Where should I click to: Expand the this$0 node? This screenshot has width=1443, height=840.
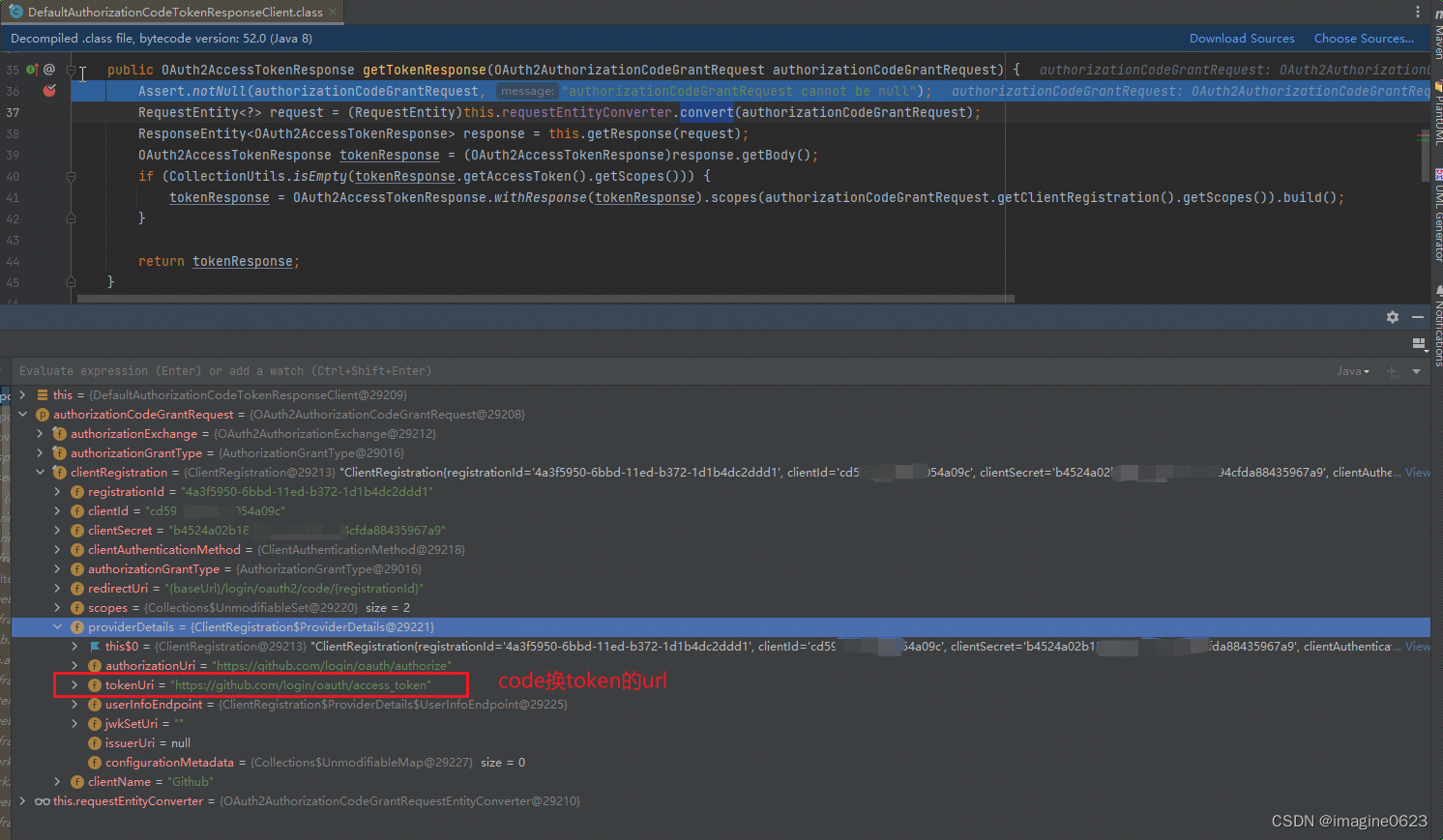pos(74,647)
